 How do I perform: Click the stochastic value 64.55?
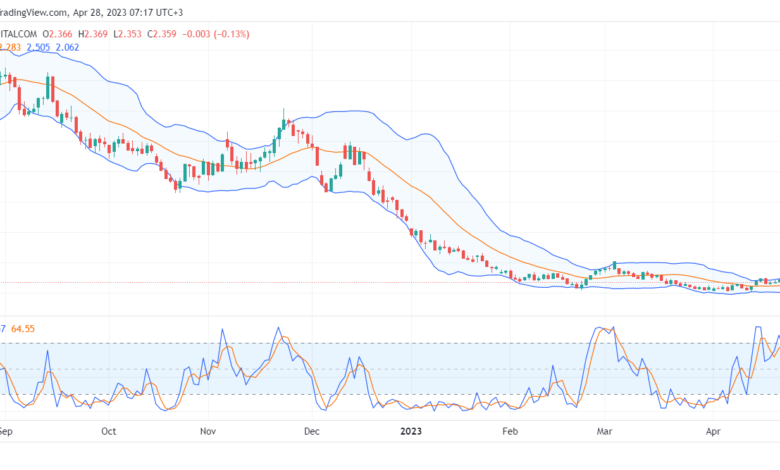tap(23, 329)
